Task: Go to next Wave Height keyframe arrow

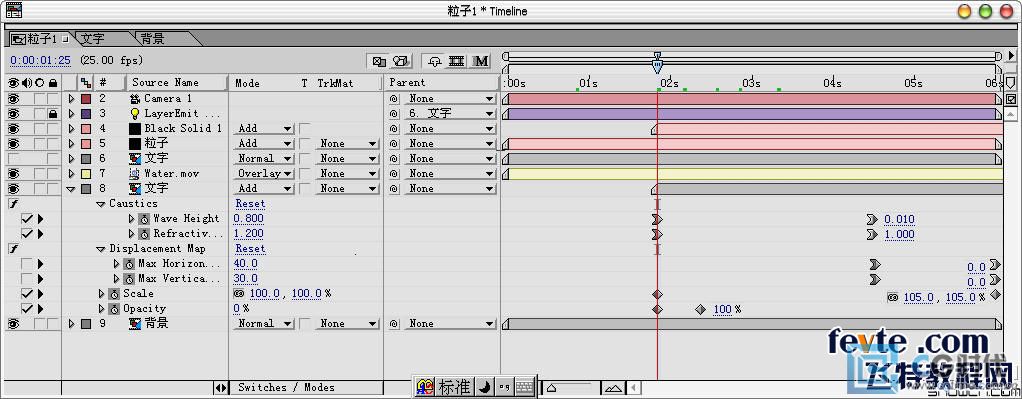Action: click(x=40, y=219)
